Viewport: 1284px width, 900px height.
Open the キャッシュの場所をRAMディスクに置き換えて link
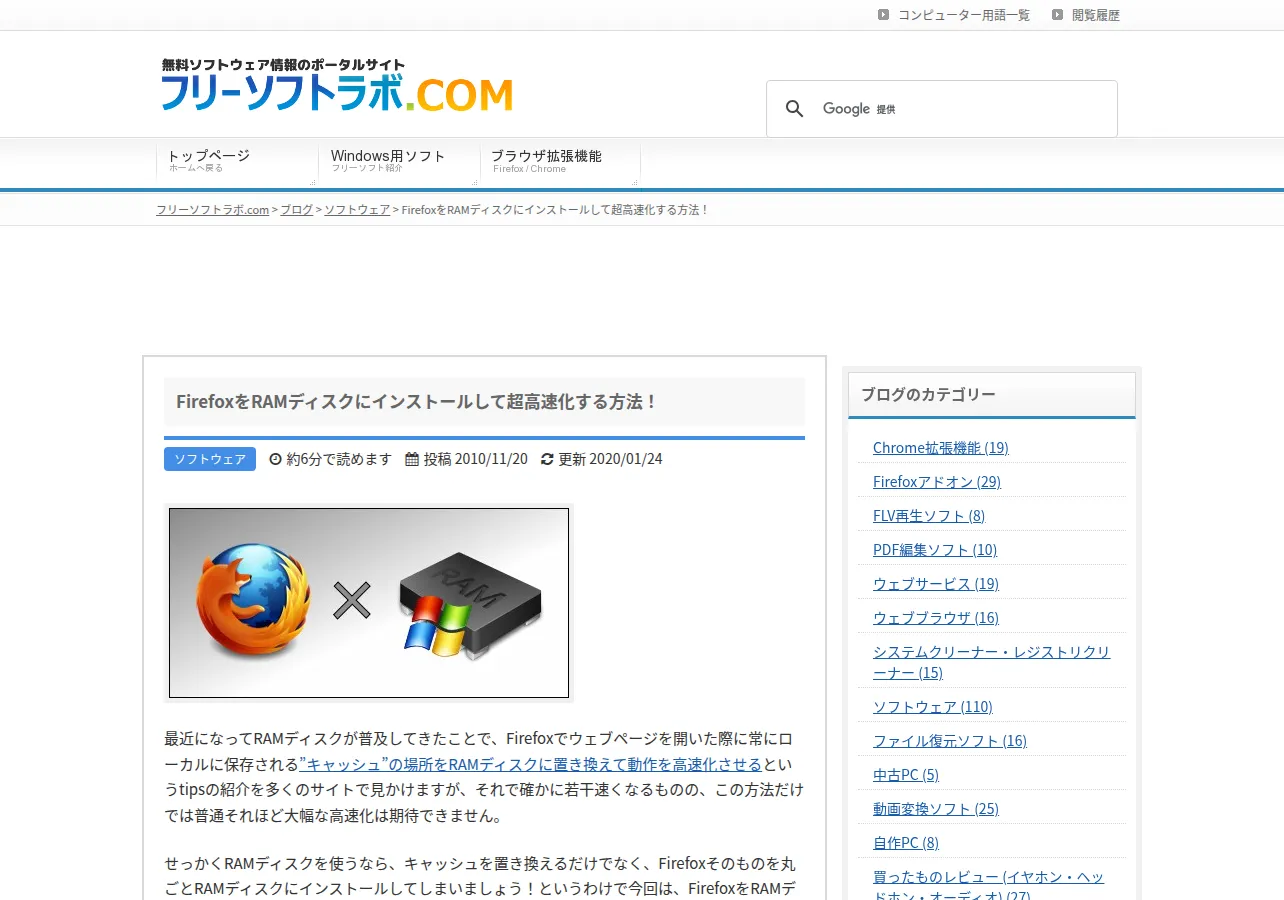[531, 765]
